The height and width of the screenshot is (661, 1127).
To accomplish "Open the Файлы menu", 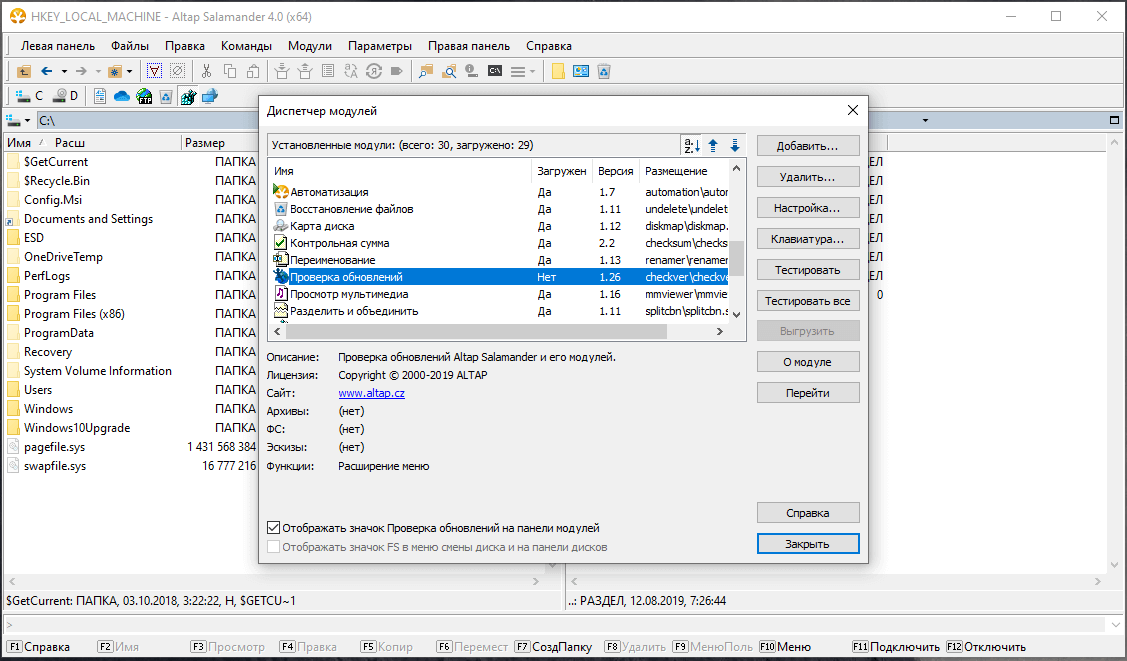I will click(x=130, y=46).
